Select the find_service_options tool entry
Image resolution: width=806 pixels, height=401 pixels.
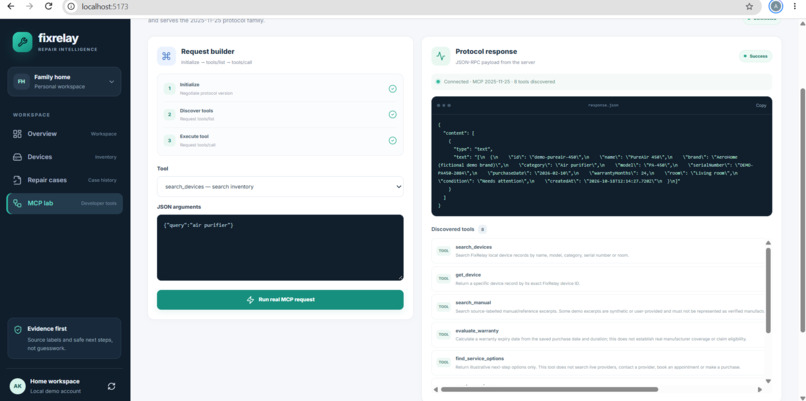click(598, 362)
